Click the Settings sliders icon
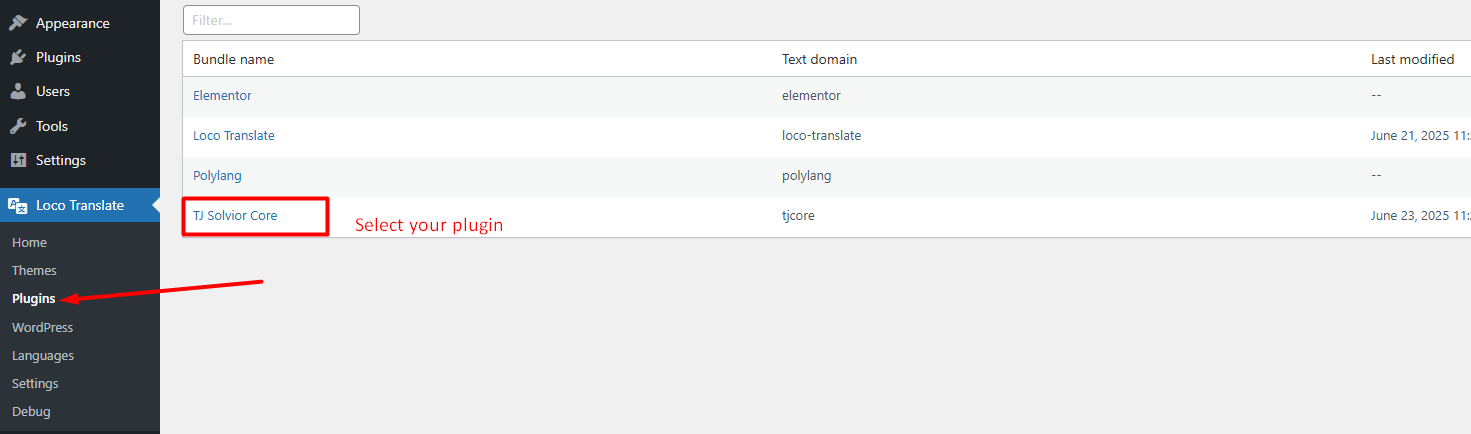 [x=18, y=160]
